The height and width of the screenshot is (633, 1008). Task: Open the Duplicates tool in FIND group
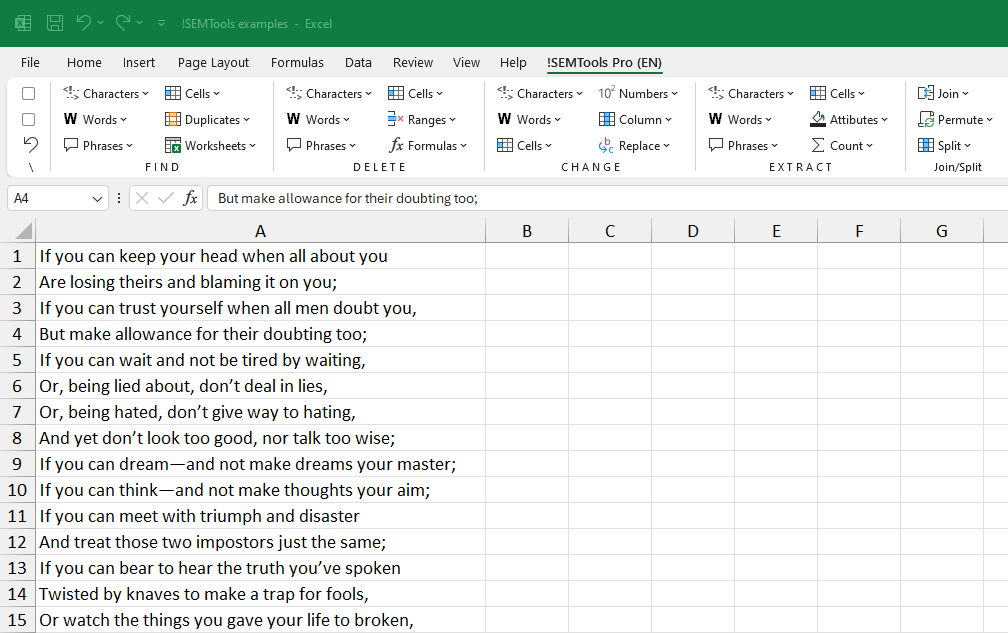point(208,119)
